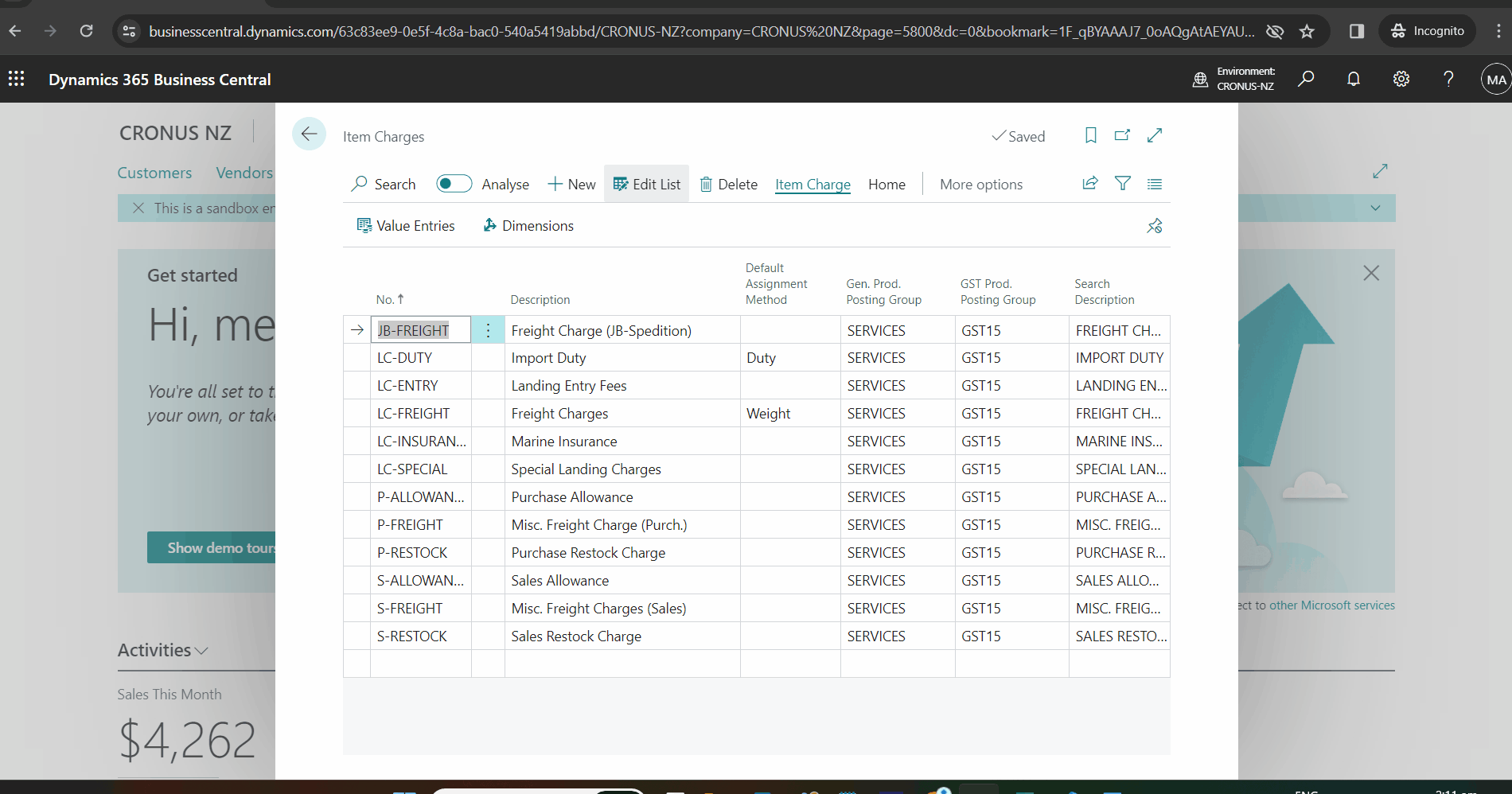The image size is (1512, 794).
Task: Bookmark this tab with the star icon
Action: point(1307,31)
